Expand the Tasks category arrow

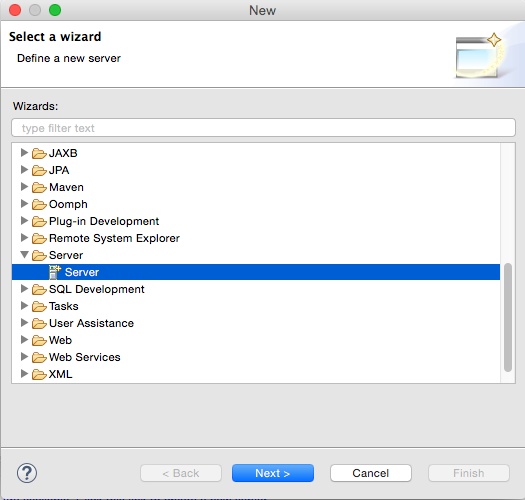(x=24, y=306)
